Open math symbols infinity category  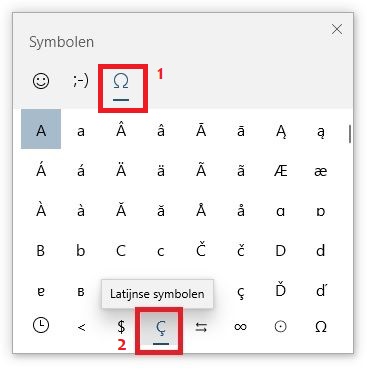[x=241, y=327]
